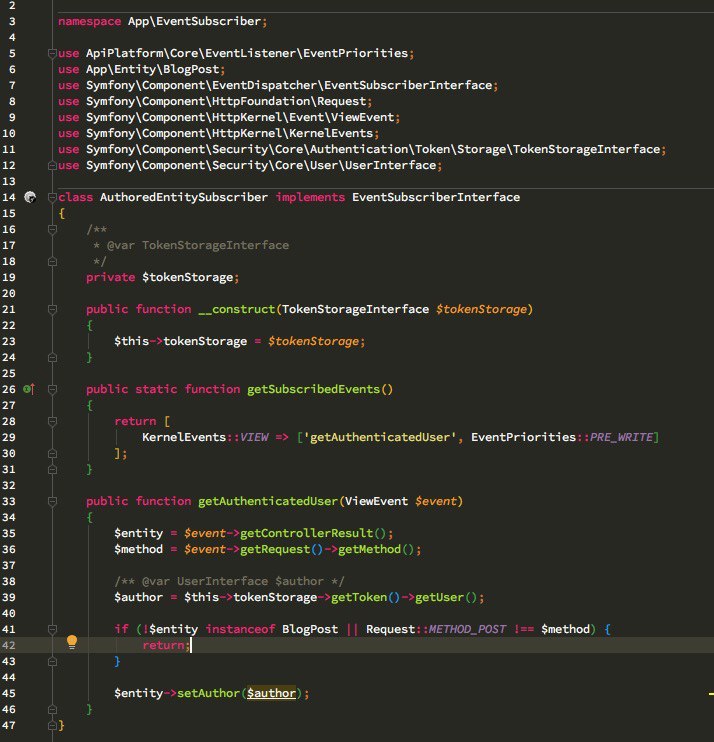Click KernelEvents::VIEW on line 29
Viewport: 714px width, 742px height.
pyautogui.click(x=205, y=437)
